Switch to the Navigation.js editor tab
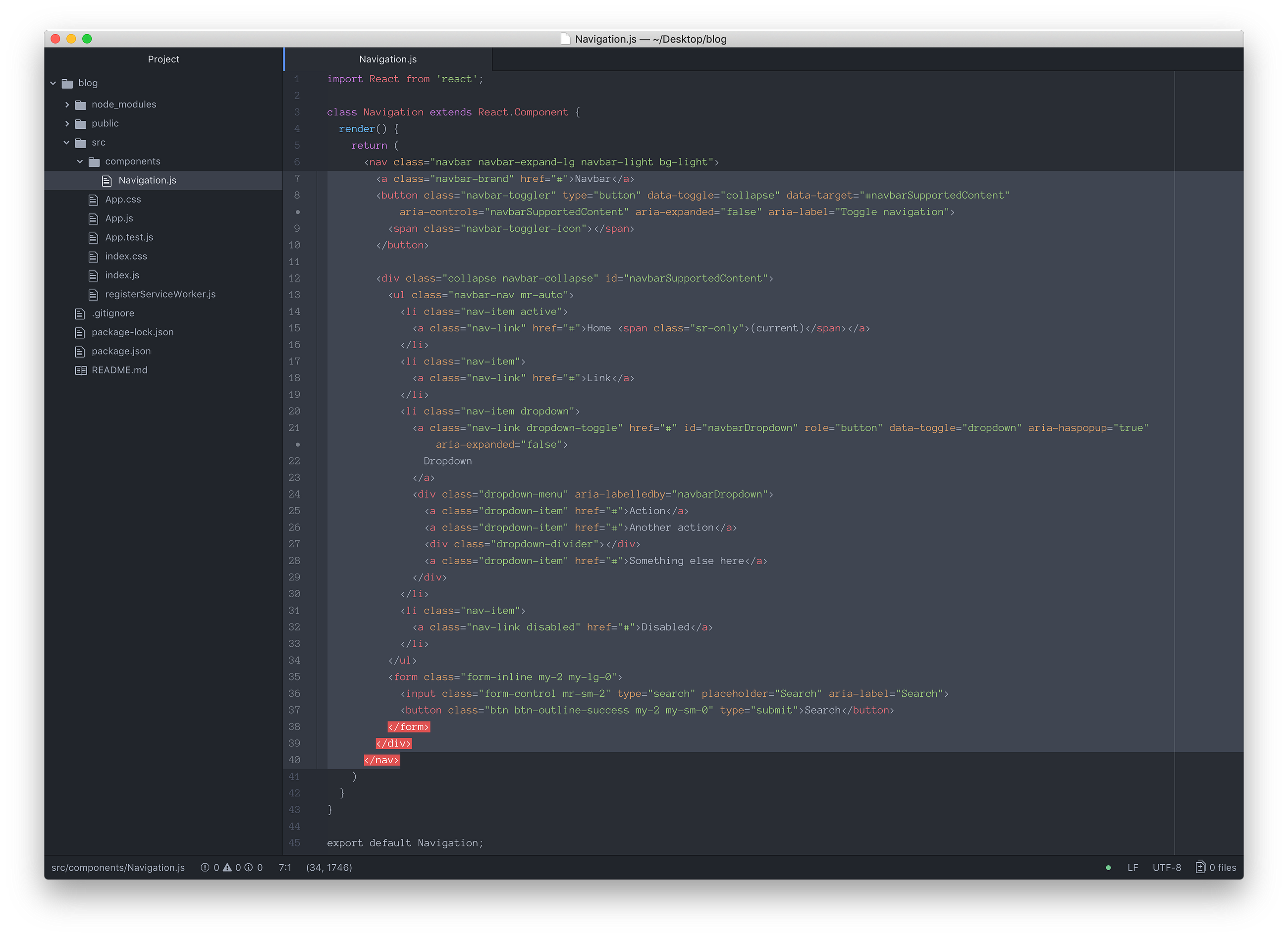1288x938 pixels. [x=387, y=59]
